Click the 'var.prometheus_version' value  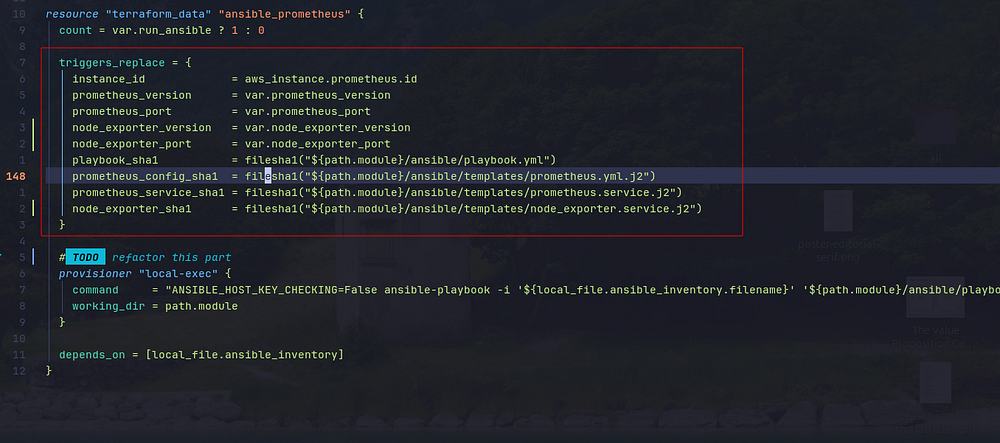[x=318, y=95]
